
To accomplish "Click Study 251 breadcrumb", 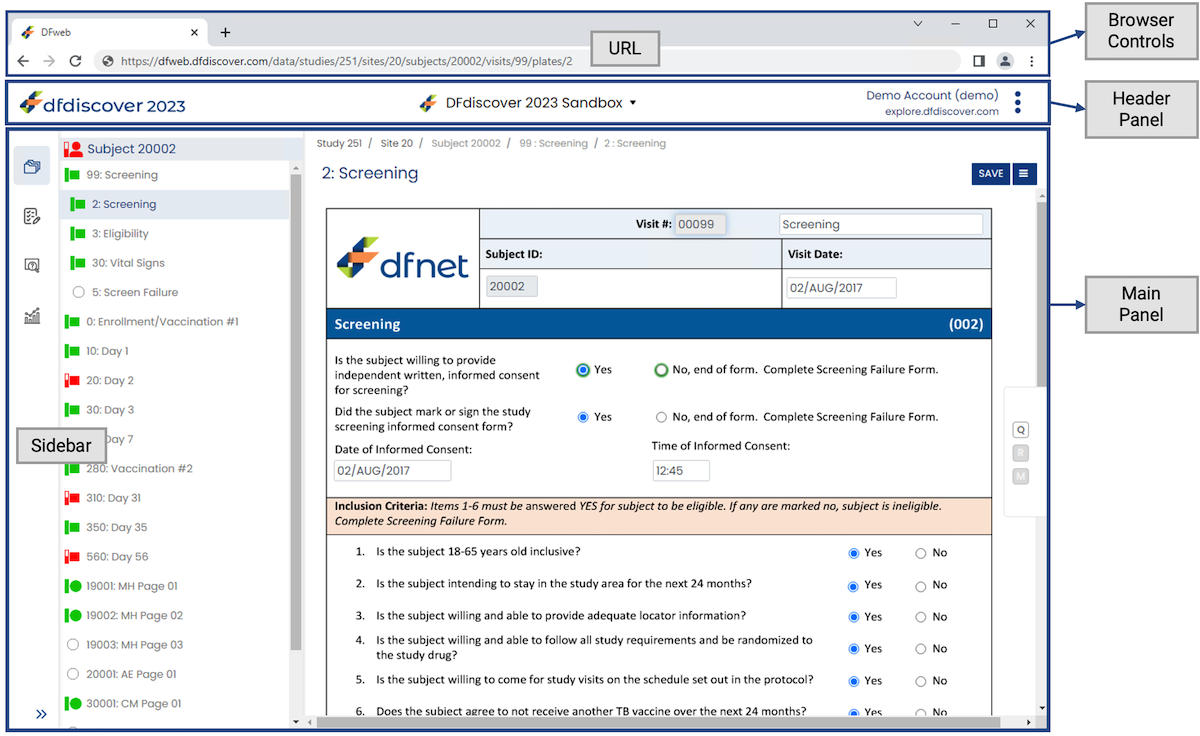I will 339,143.
